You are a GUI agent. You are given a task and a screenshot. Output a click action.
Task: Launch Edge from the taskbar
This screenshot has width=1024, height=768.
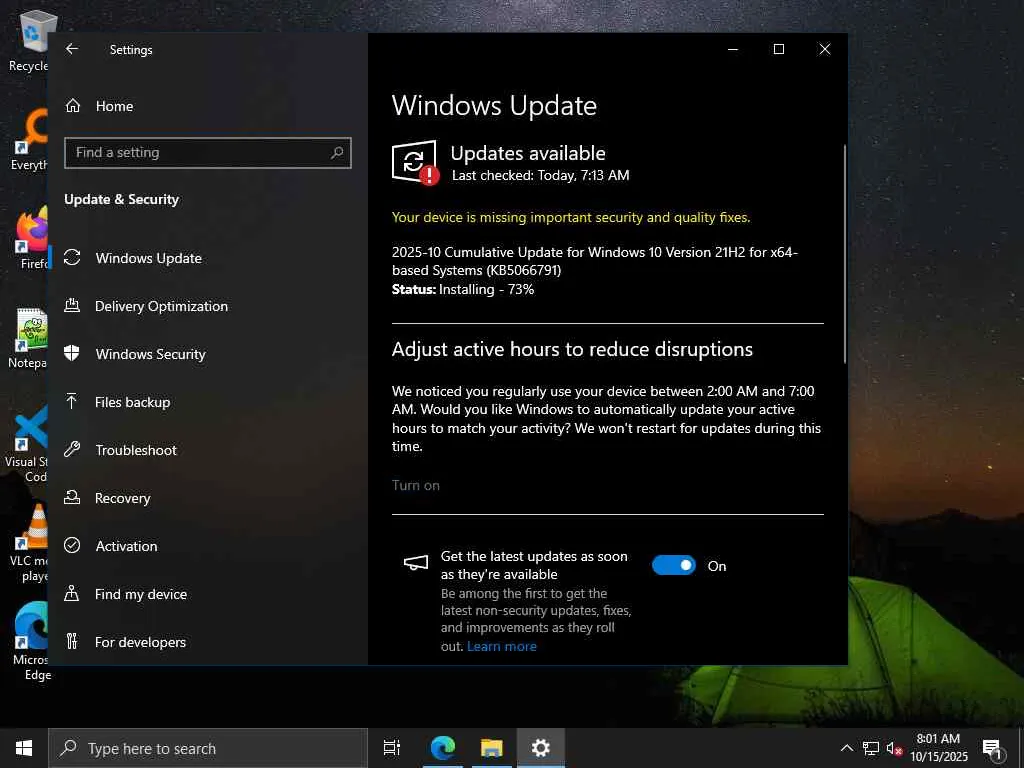(443, 748)
